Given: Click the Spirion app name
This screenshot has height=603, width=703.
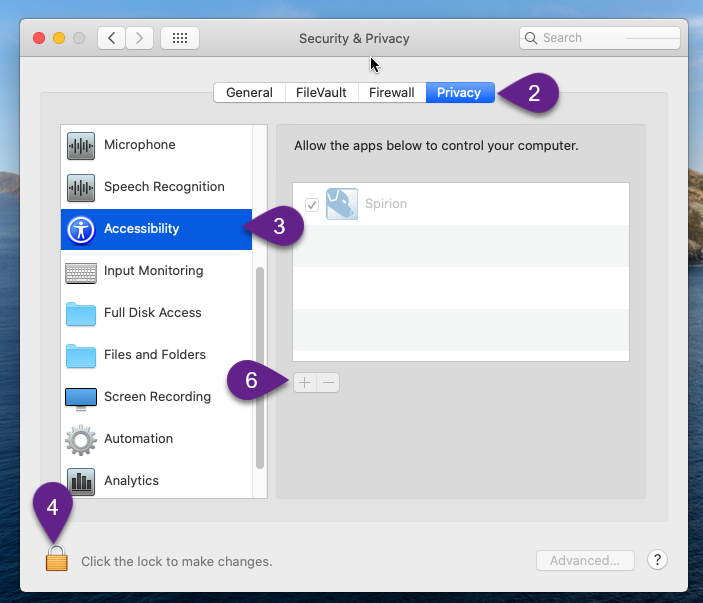Looking at the screenshot, I should click(x=386, y=204).
